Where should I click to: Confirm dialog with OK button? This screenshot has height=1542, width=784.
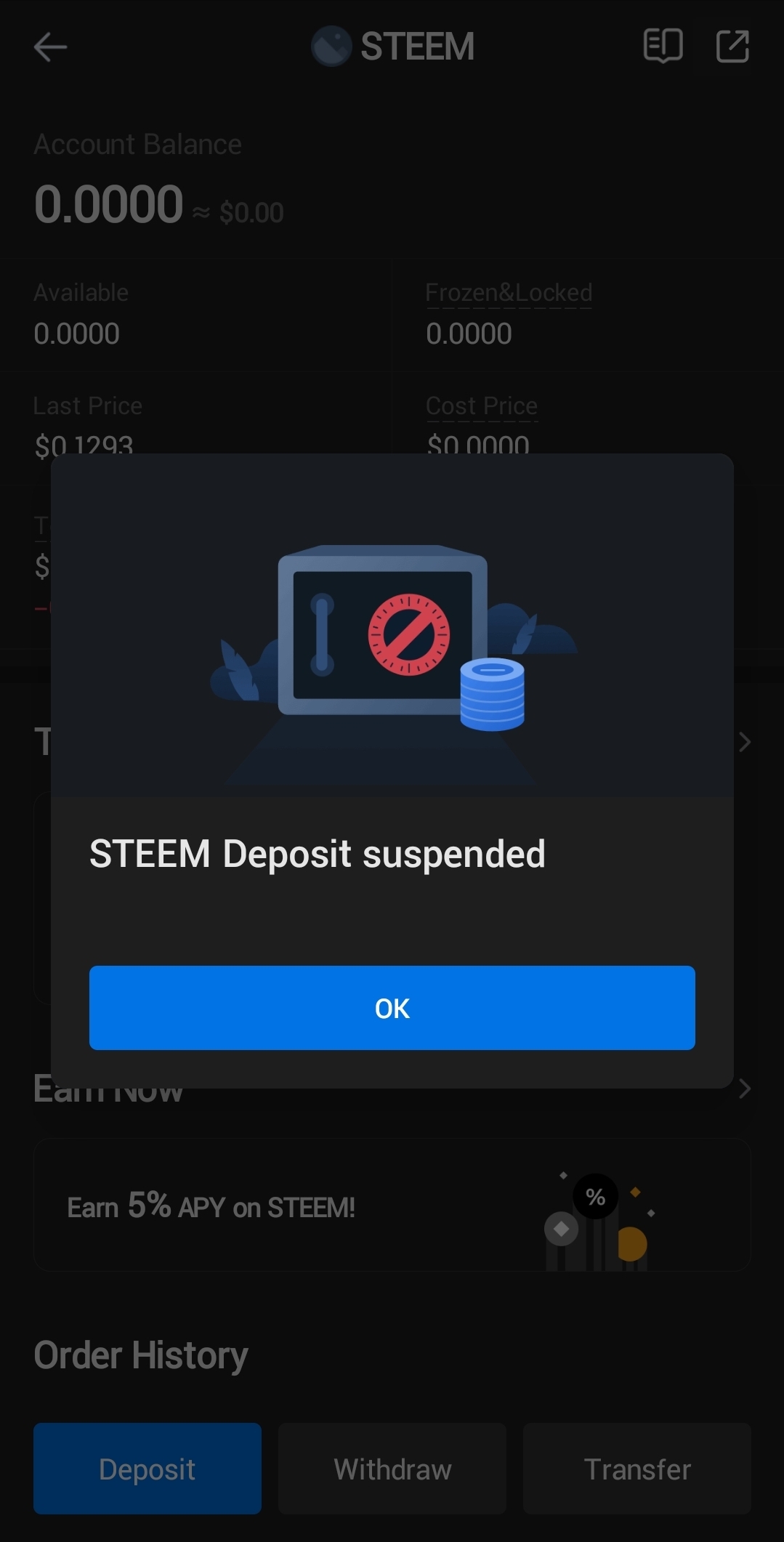pos(392,1008)
